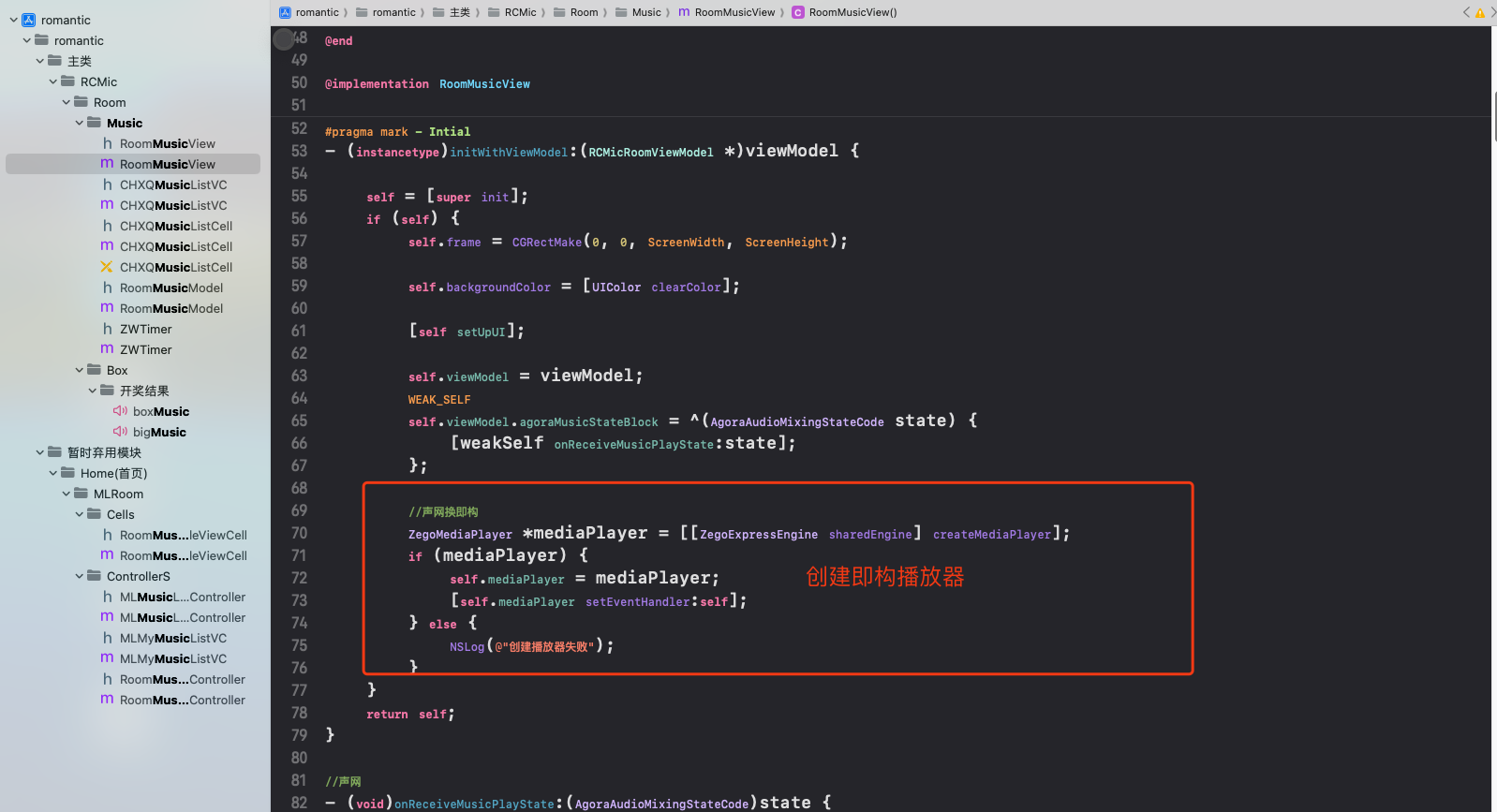Click RCMic in the jump bar
Viewport: 1497px width, 812px height.
pos(520,12)
